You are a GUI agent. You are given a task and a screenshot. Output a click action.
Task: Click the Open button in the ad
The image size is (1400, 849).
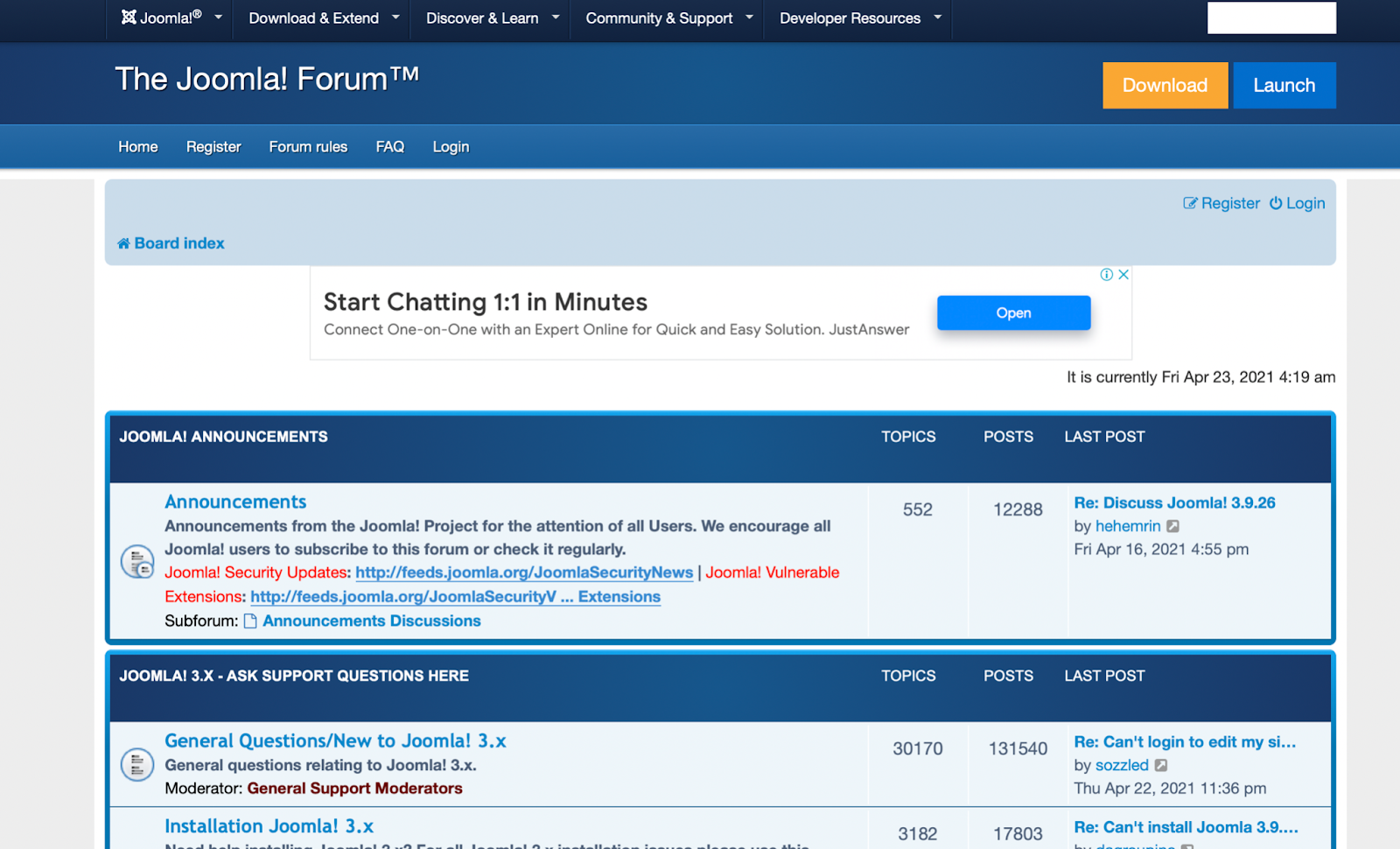[1013, 312]
